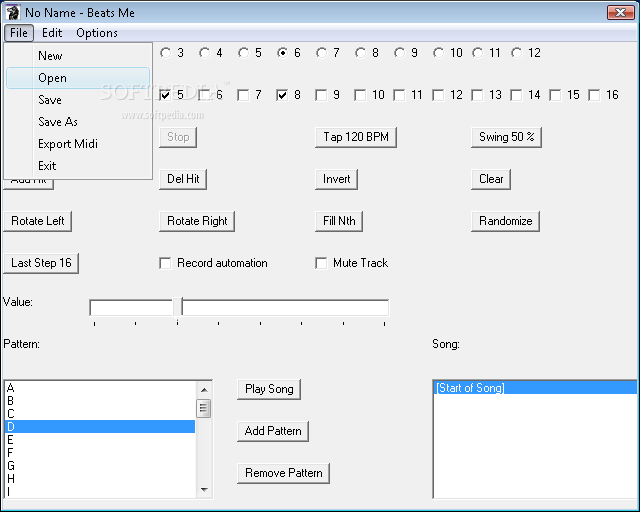Click the Stop button
640x512 pixels.
(178, 137)
